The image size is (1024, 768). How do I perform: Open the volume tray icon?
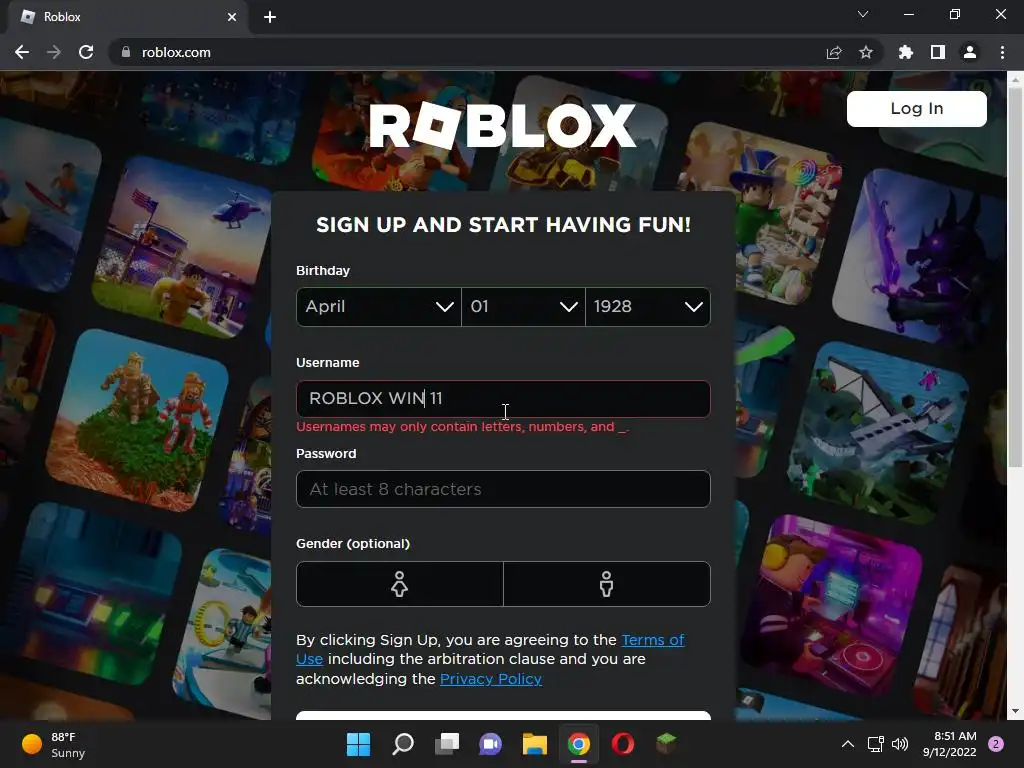coord(900,744)
